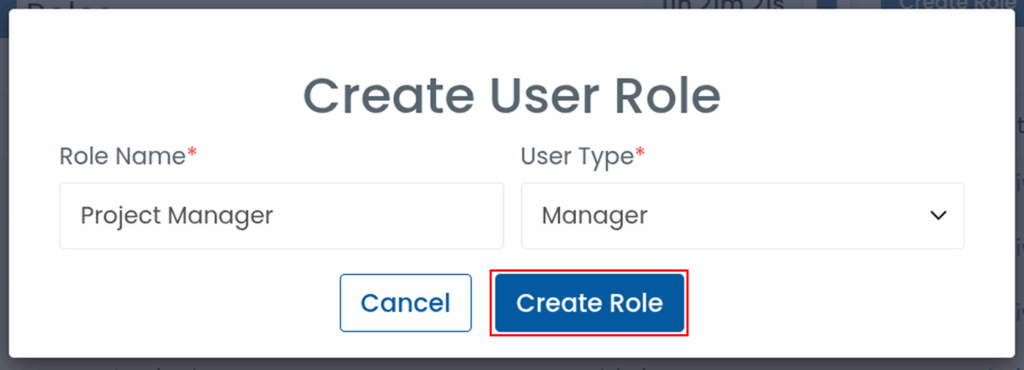Click the Project Manager text in Role Name

click(176, 215)
